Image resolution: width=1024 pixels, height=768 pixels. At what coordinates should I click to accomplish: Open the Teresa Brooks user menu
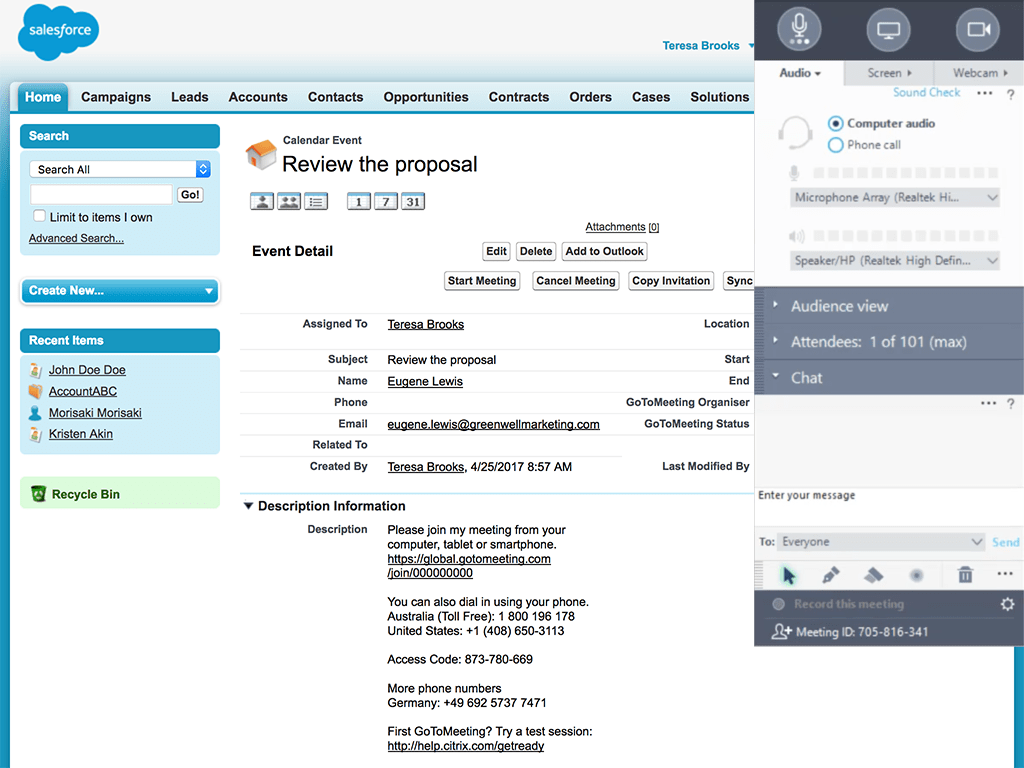tap(707, 46)
